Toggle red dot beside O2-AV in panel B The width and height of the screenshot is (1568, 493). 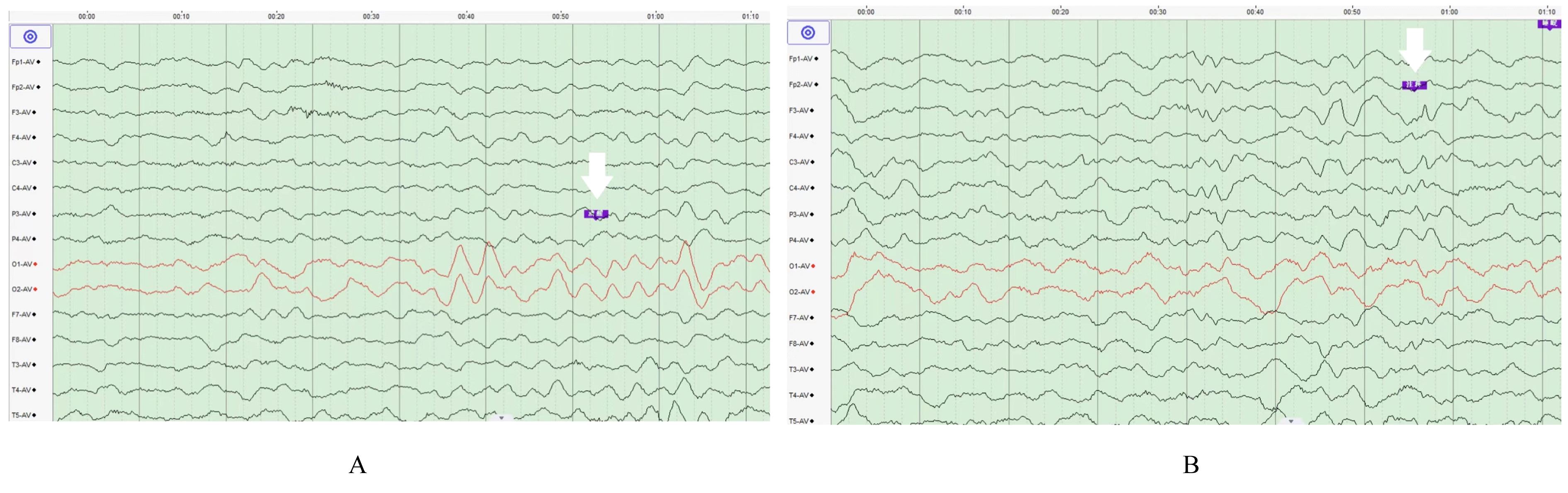[813, 292]
